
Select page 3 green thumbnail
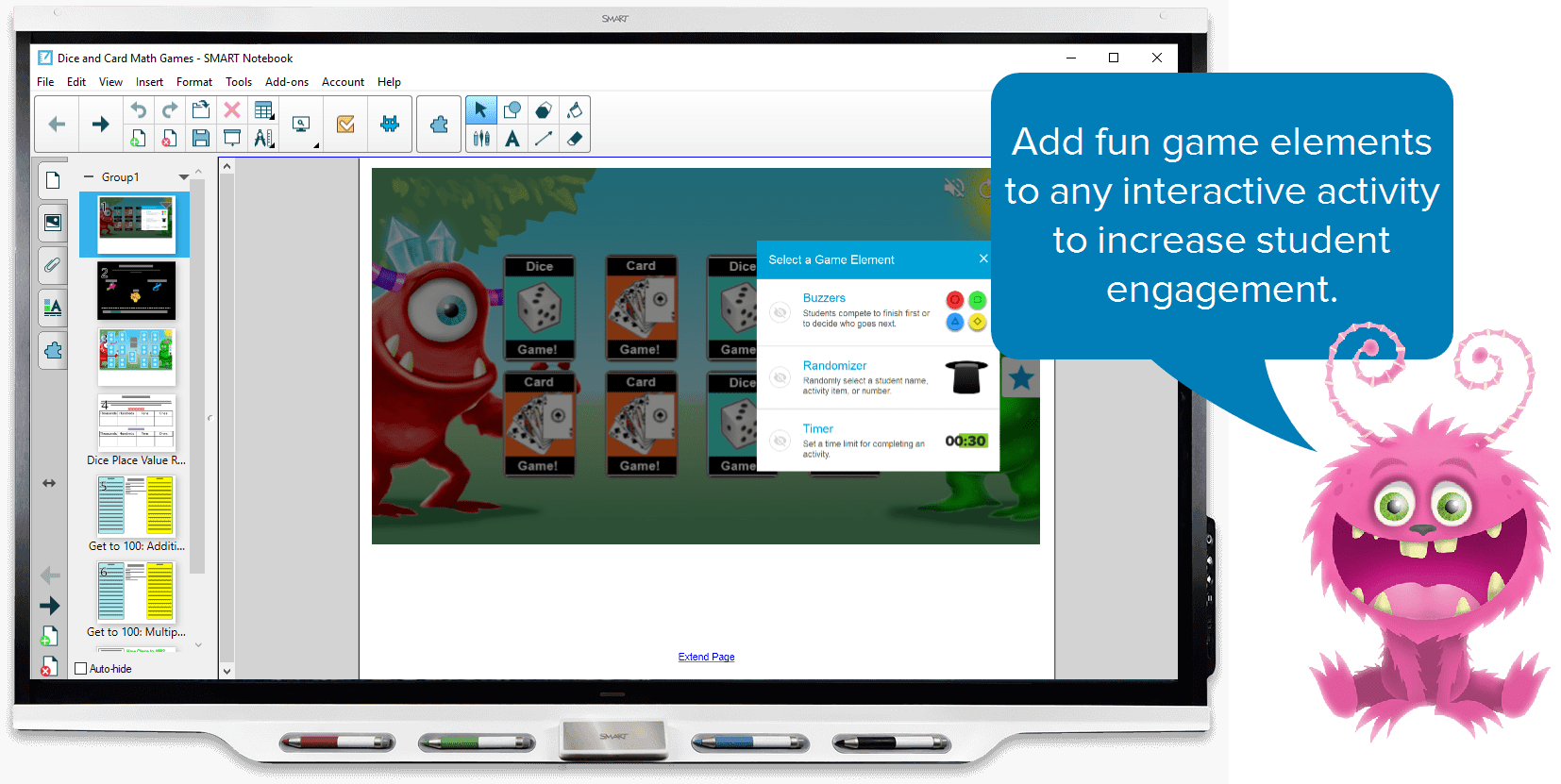point(136,356)
